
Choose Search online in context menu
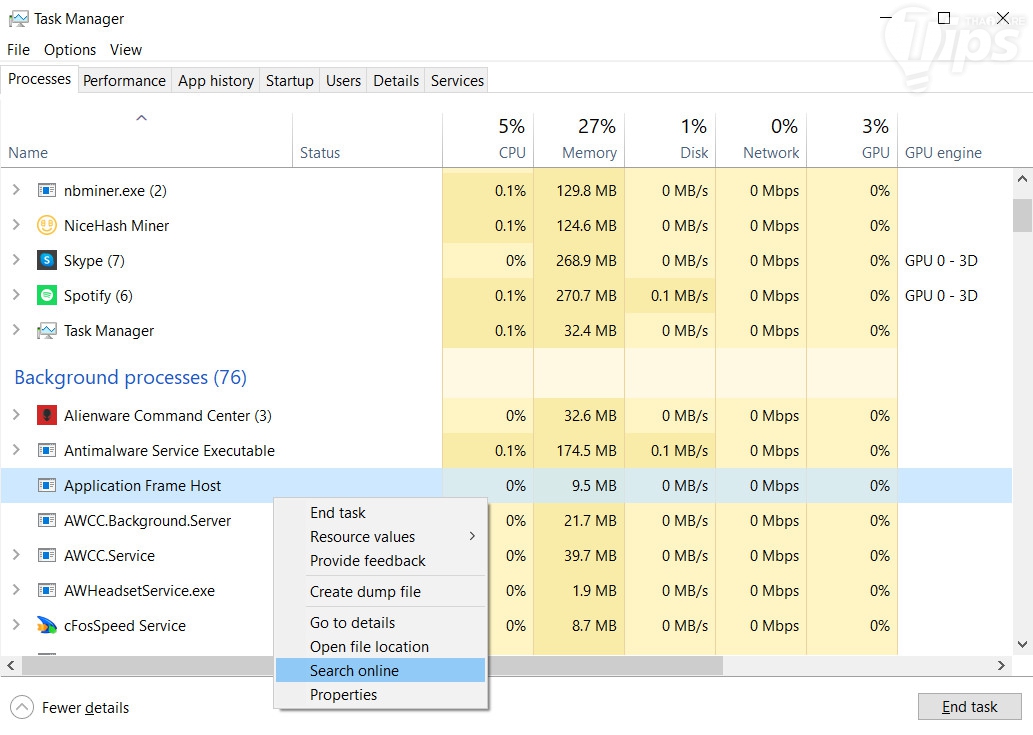click(354, 671)
